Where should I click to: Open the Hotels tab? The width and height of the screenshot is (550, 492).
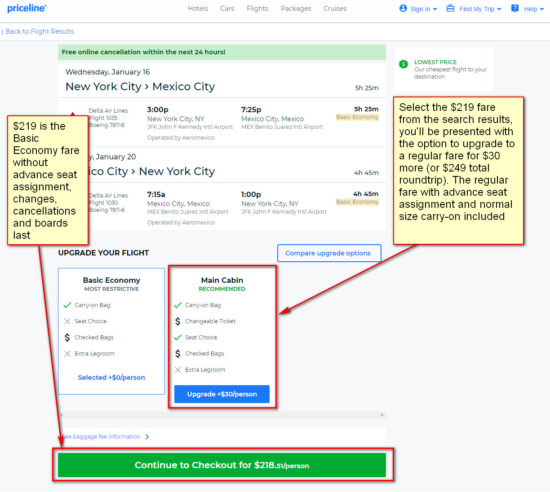pyautogui.click(x=198, y=8)
